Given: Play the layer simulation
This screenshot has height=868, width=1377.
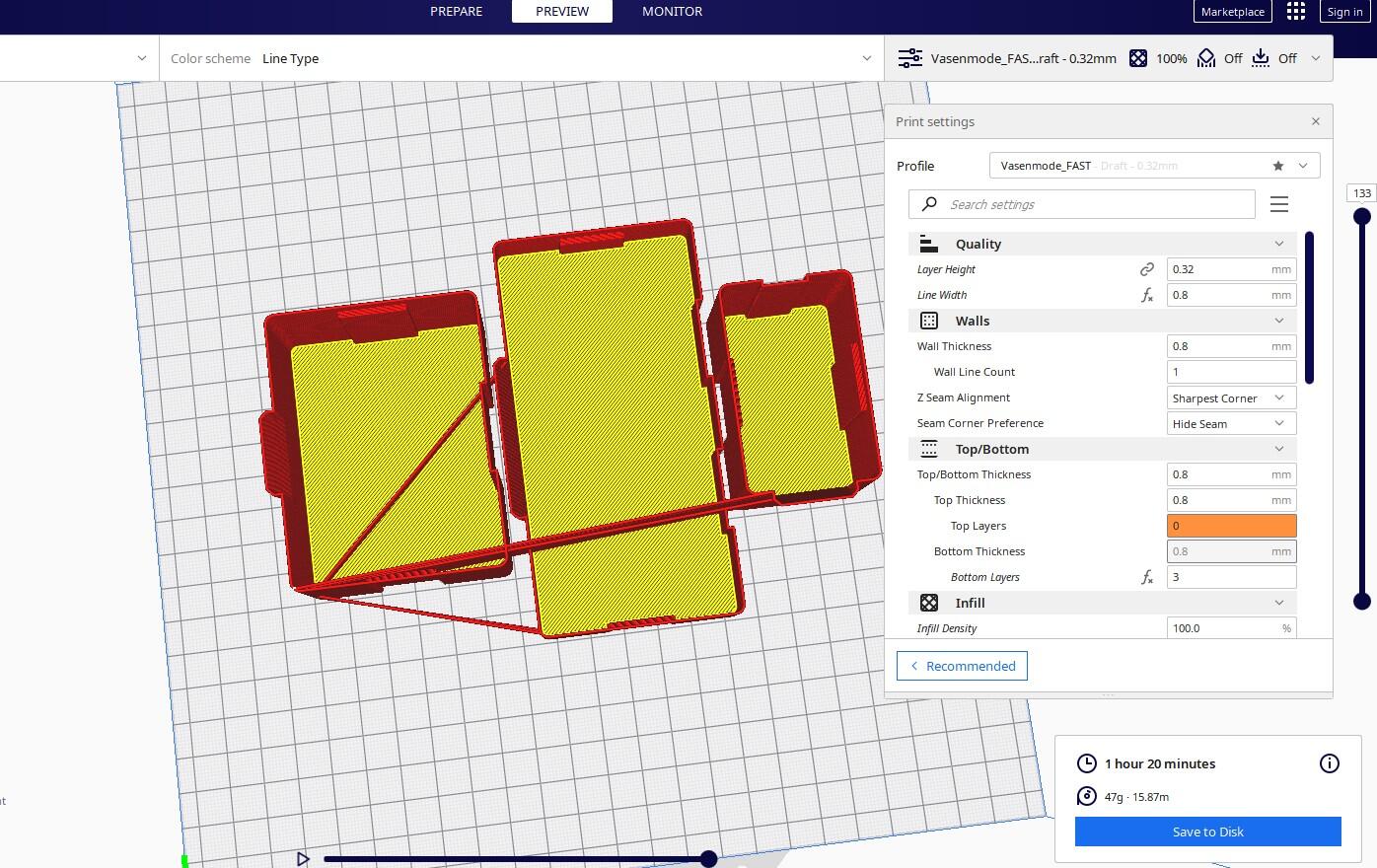Looking at the screenshot, I should [303, 859].
